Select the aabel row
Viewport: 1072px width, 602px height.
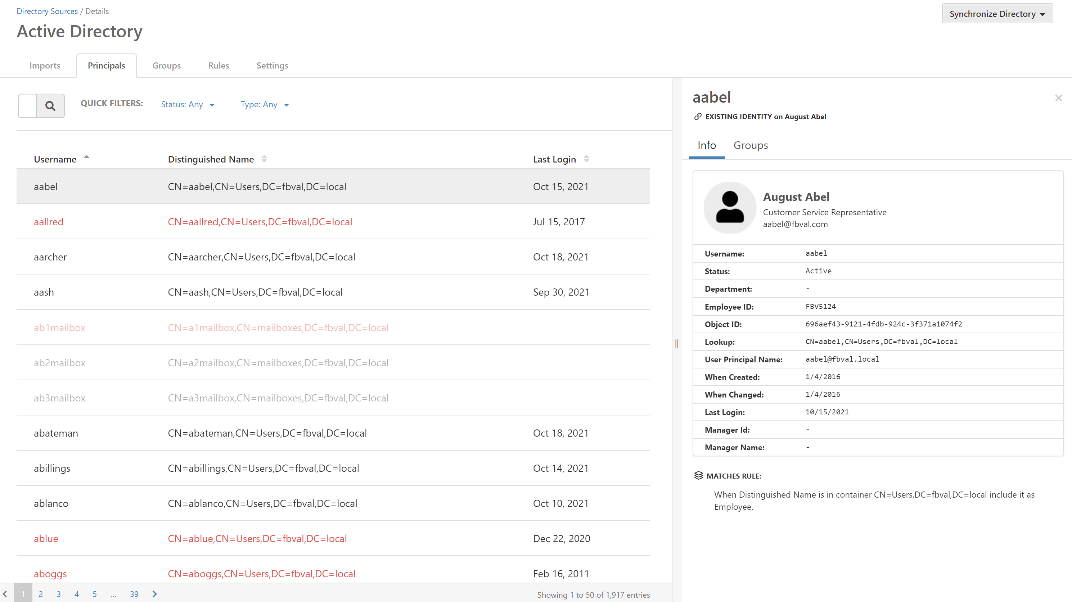(333, 187)
